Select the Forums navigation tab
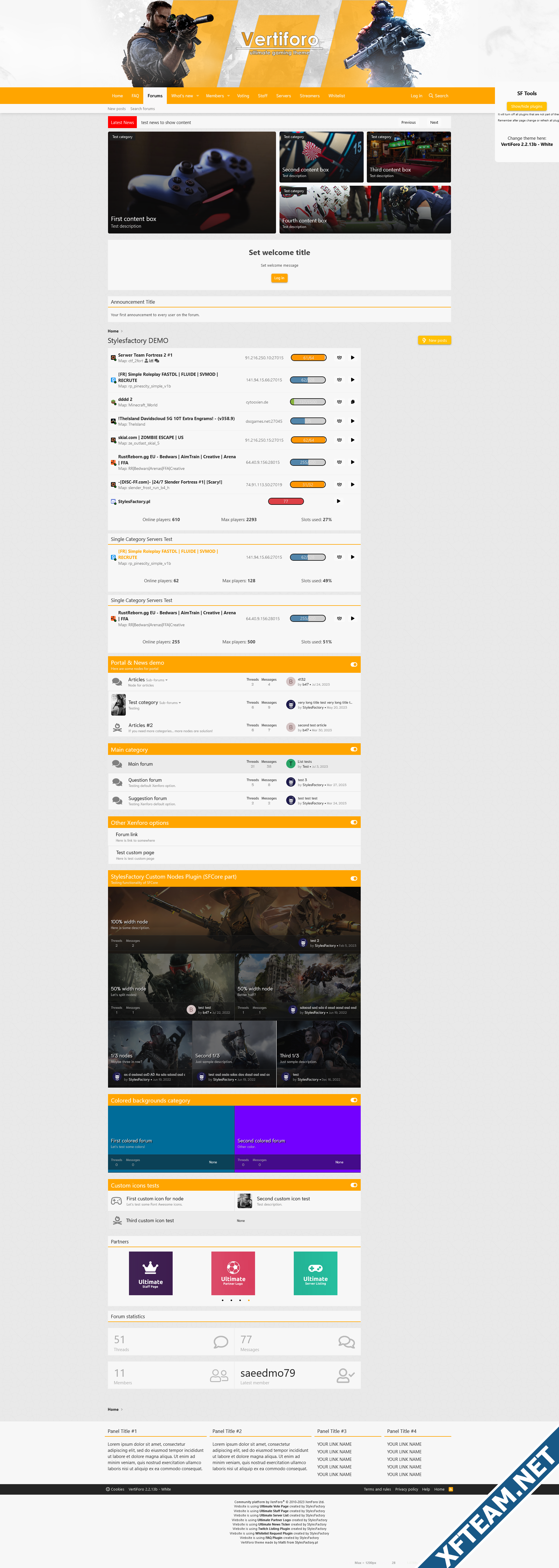Viewport: 559px width, 1568px height. [155, 95]
